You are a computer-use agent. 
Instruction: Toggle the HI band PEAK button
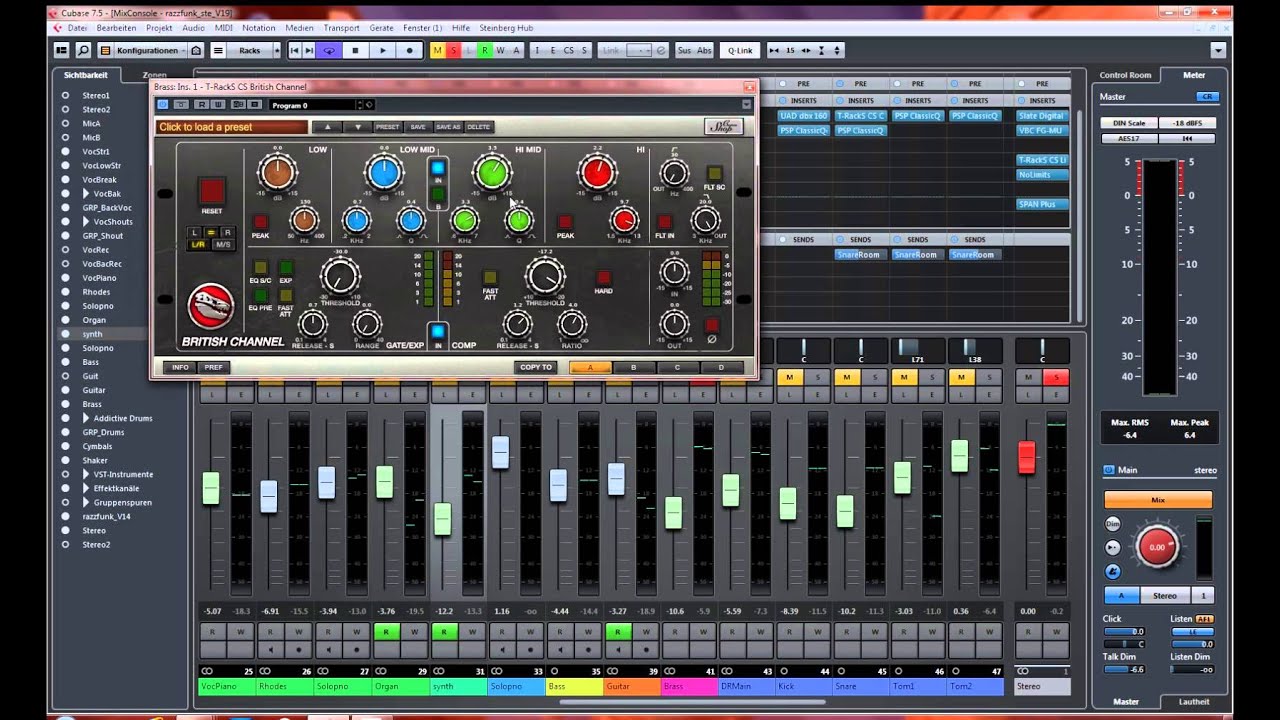click(565, 222)
